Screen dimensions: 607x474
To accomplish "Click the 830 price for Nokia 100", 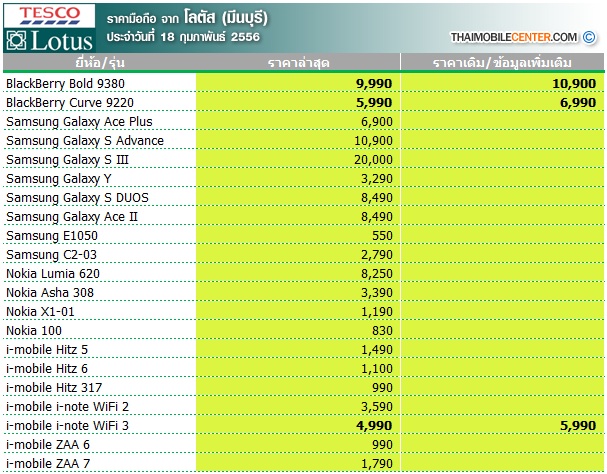I will (382, 330).
